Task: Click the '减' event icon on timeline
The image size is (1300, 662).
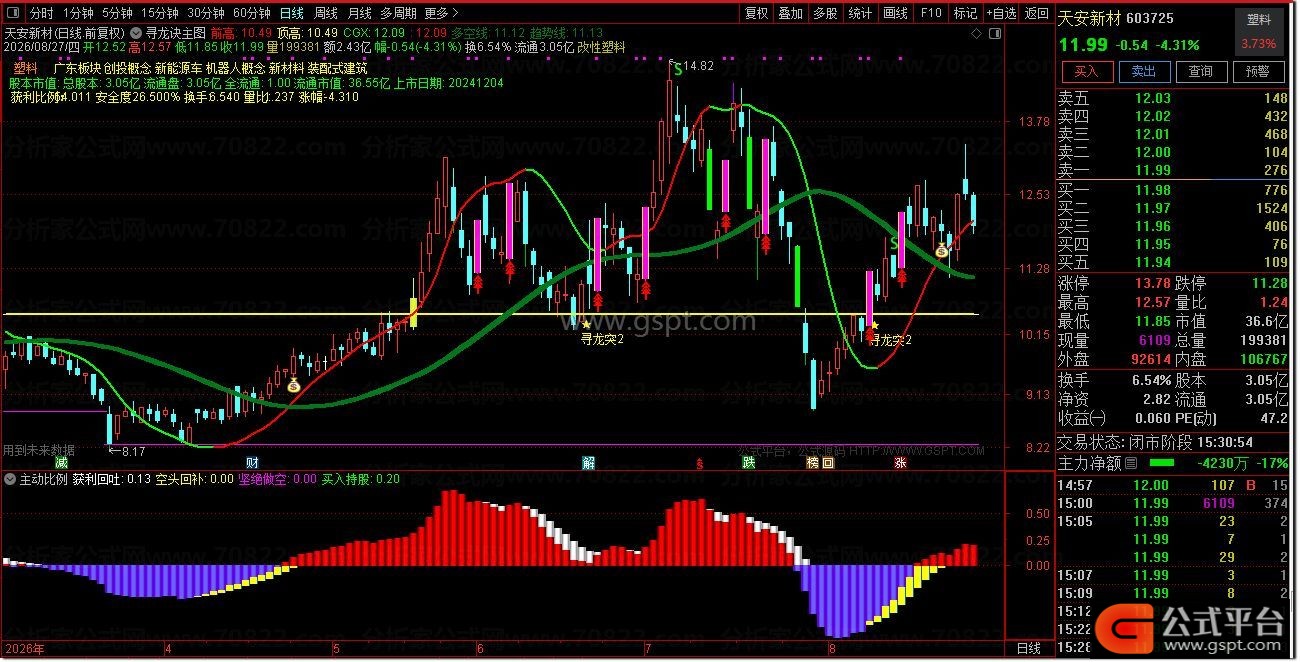Action: click(62, 463)
